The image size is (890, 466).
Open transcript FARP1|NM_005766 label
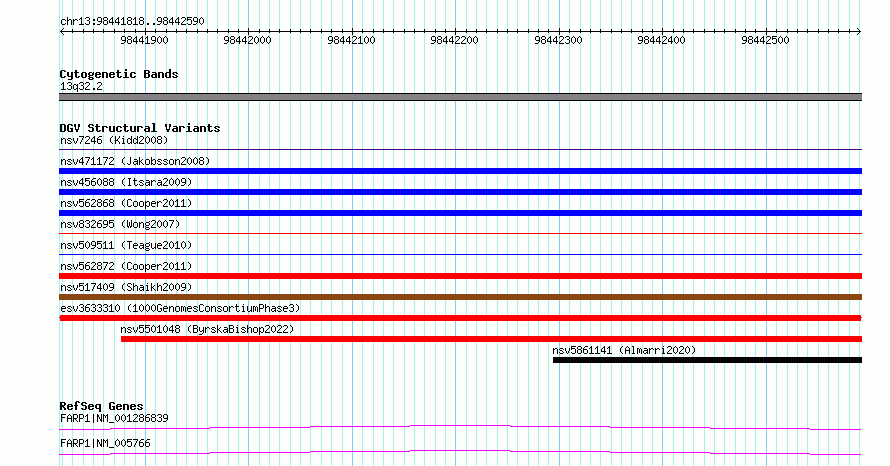[x=105, y=443]
